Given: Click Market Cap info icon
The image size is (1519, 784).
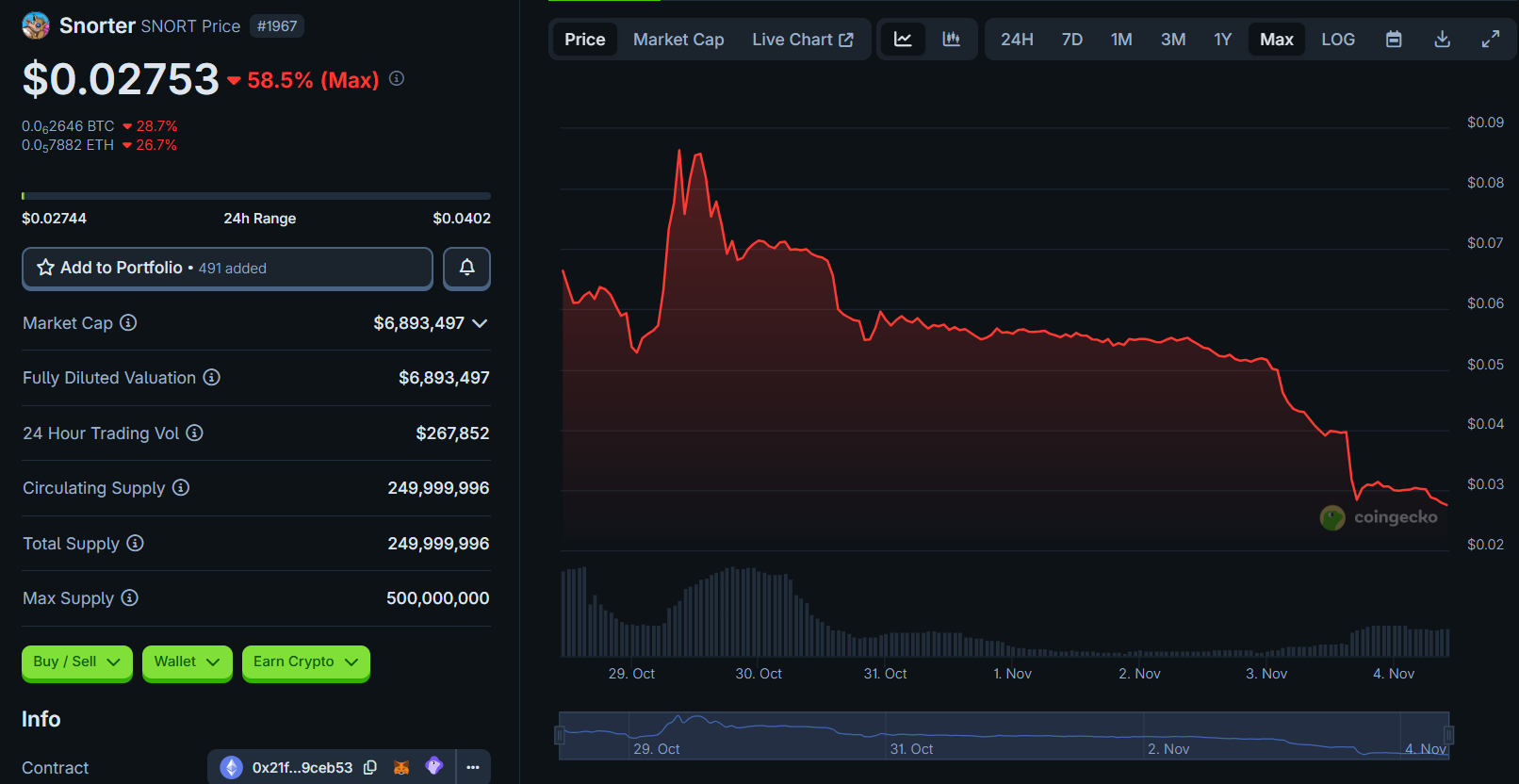Looking at the screenshot, I should pyautogui.click(x=128, y=323).
